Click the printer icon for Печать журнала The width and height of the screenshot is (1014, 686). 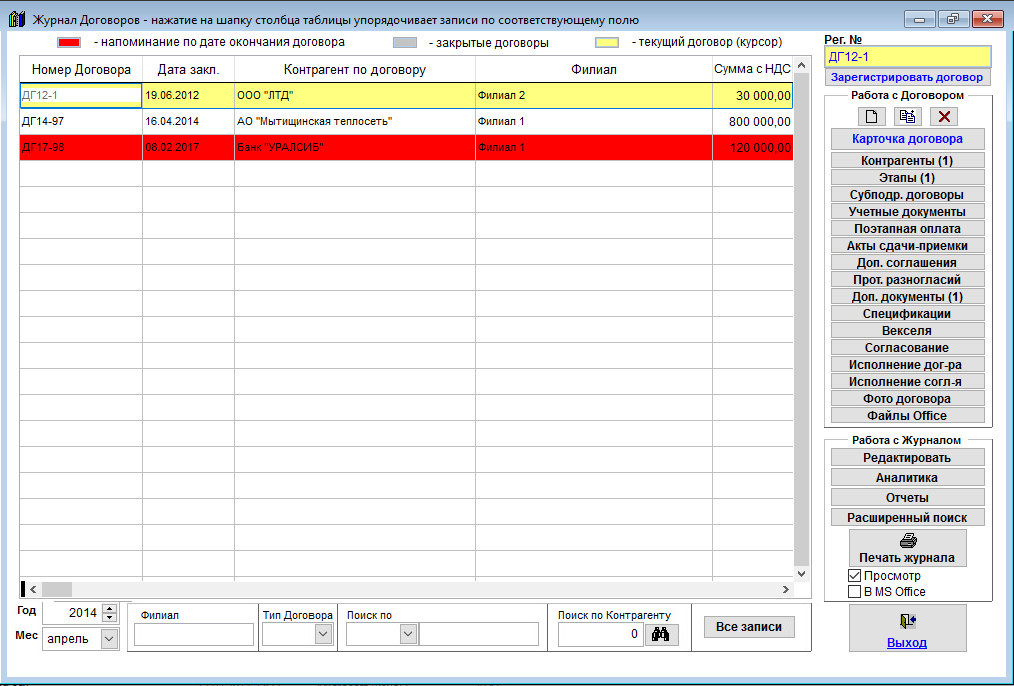(x=908, y=540)
